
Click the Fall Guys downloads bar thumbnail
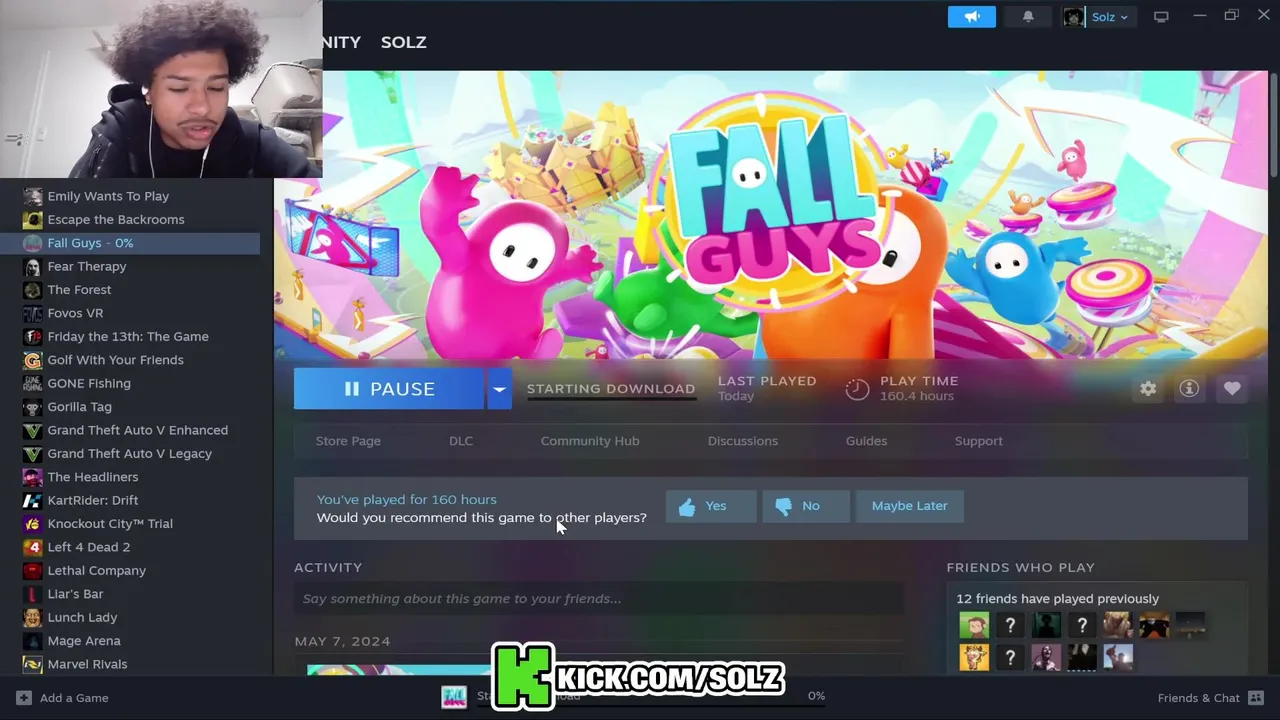pyautogui.click(x=455, y=697)
